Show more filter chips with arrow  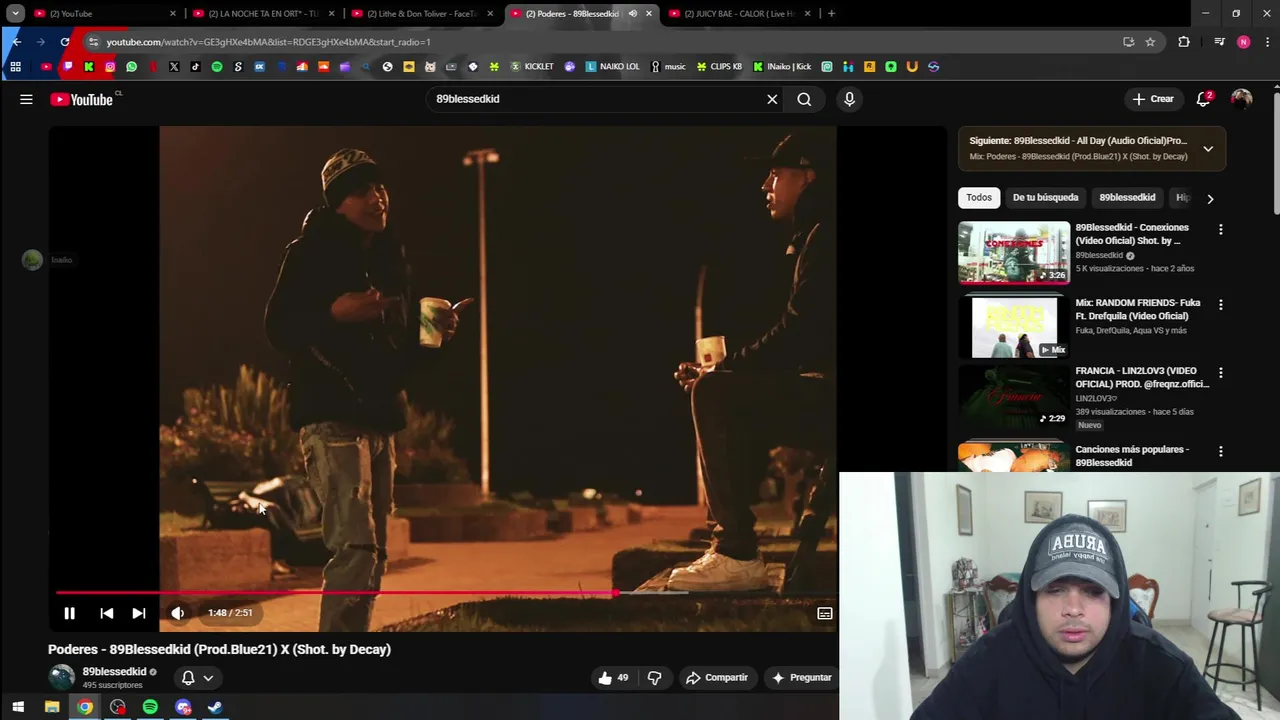point(1210,198)
